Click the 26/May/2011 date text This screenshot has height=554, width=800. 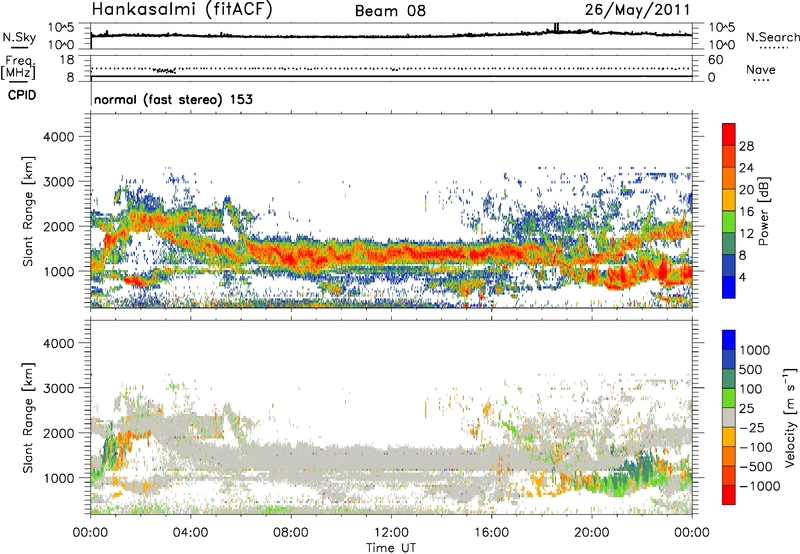pos(637,10)
